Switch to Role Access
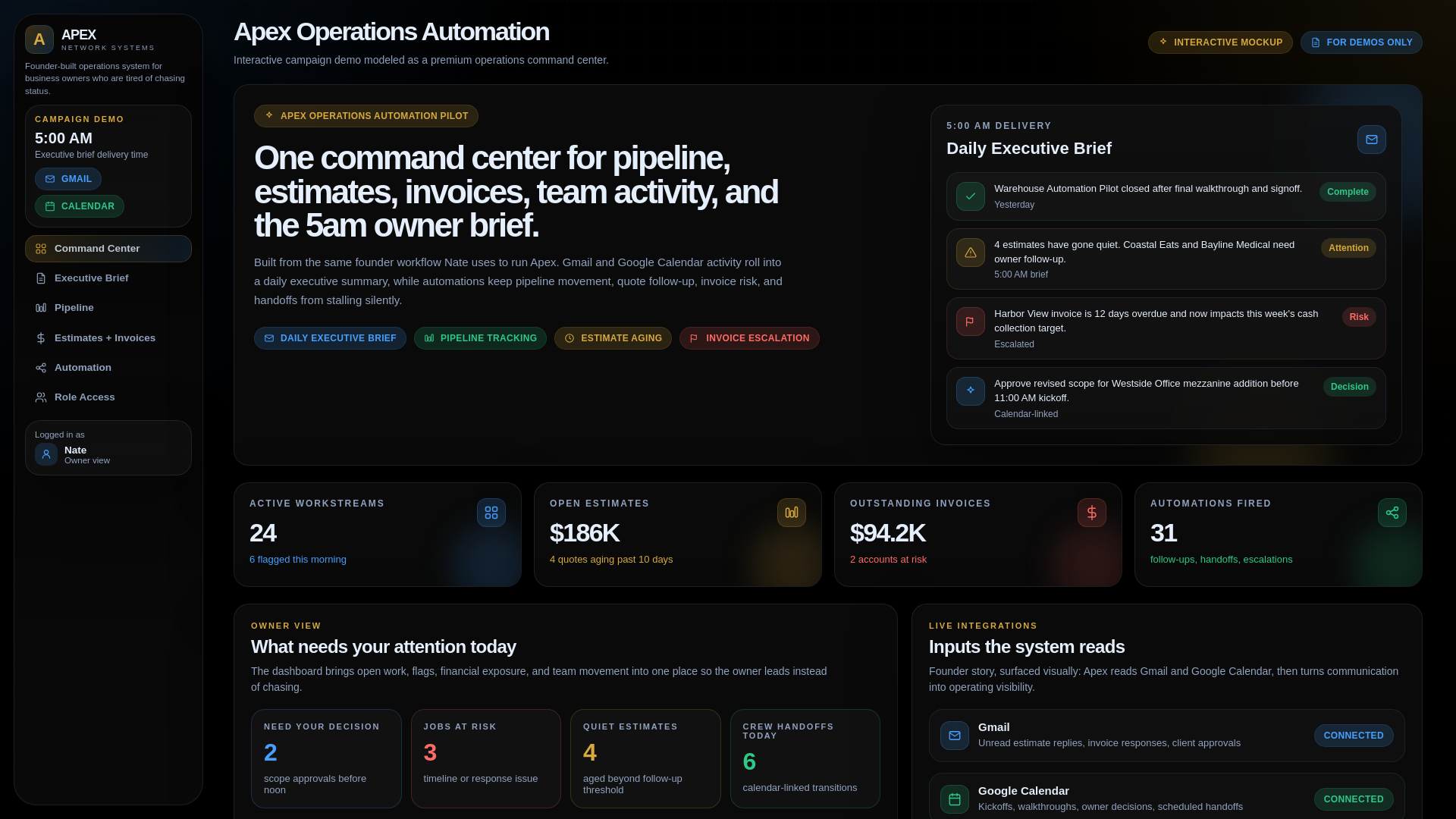Screen dimensions: 1456x819 tap(108, 397)
